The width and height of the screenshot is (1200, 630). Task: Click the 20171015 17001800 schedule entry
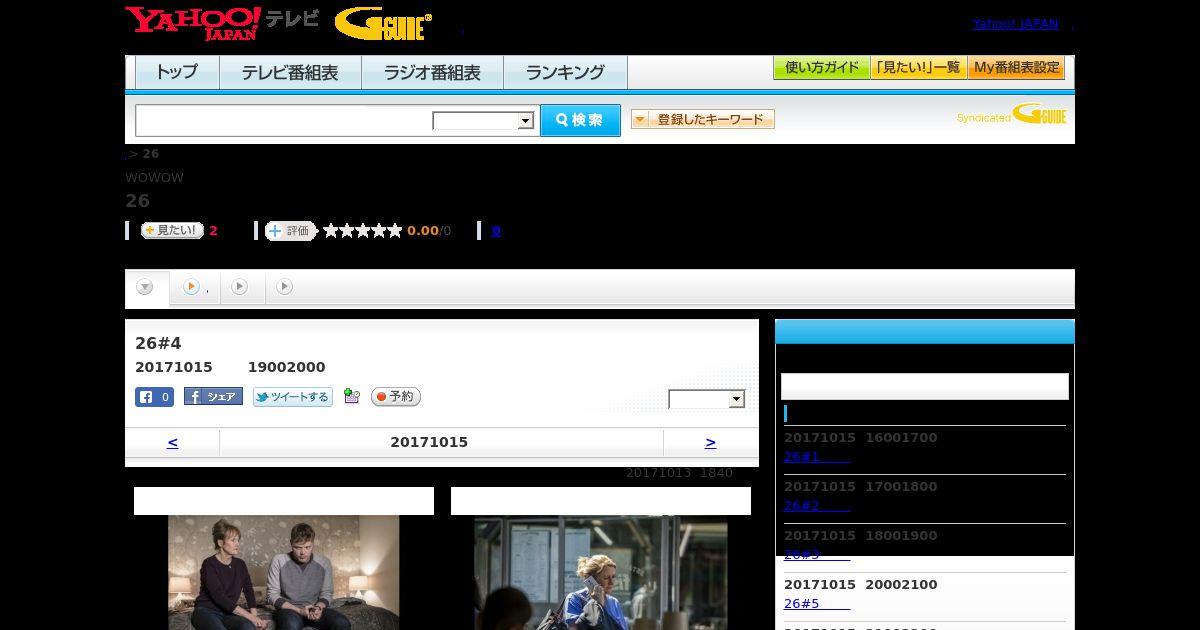pyautogui.click(x=861, y=487)
